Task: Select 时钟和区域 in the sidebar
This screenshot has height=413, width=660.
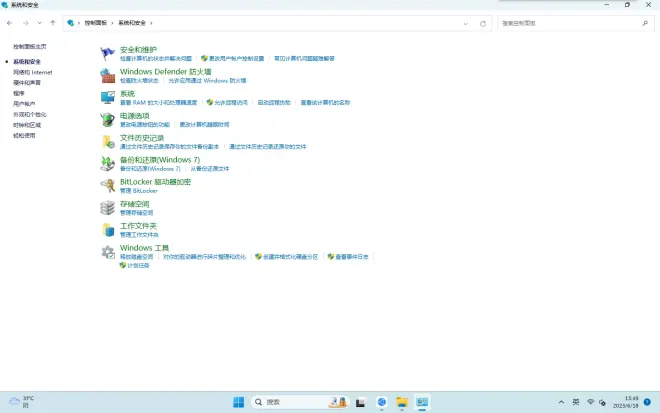Action: point(27,125)
